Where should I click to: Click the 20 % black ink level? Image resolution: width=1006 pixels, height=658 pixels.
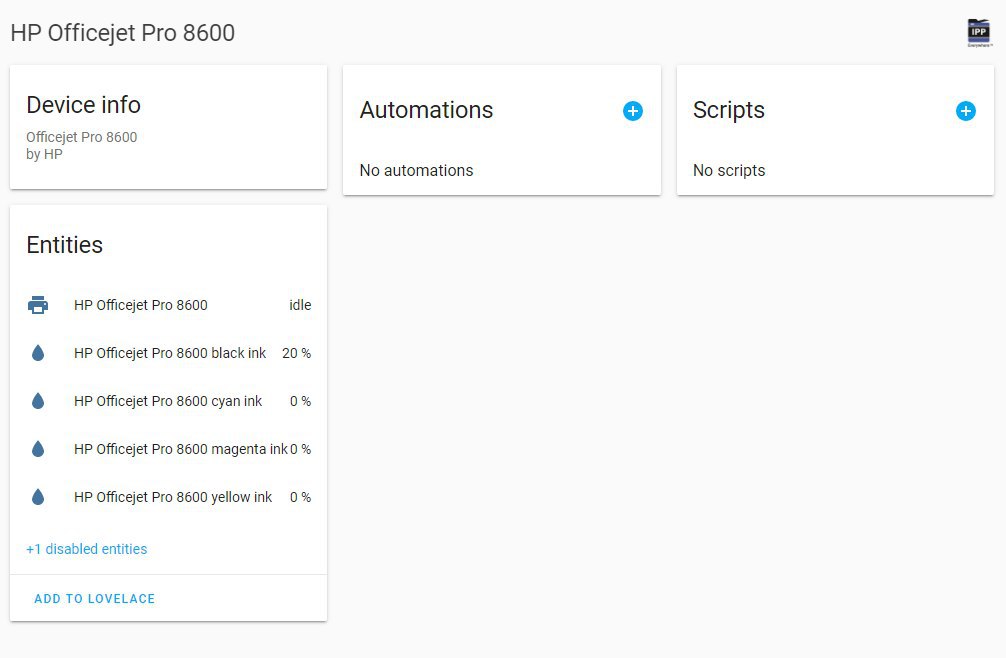point(296,353)
